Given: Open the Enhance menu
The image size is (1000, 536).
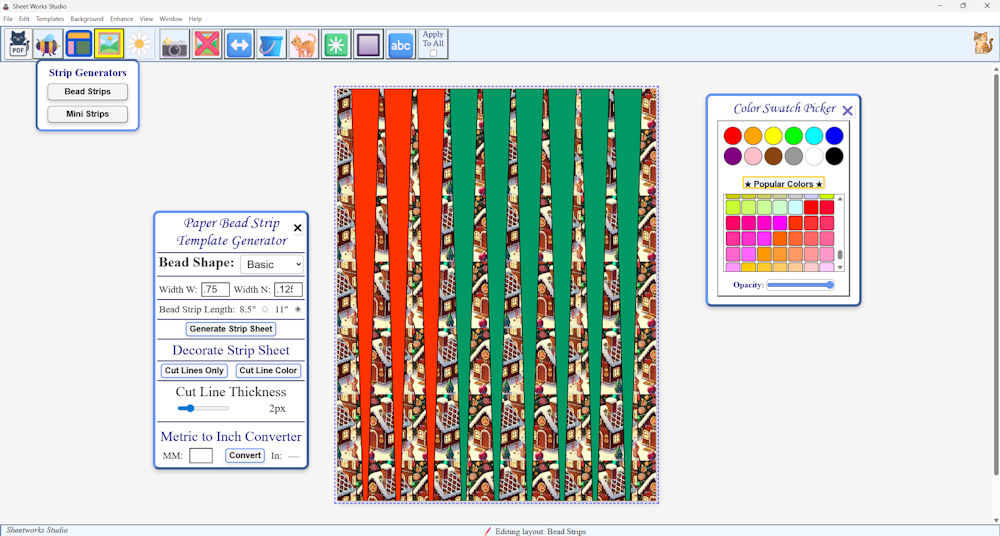Looking at the screenshot, I should click(x=121, y=19).
